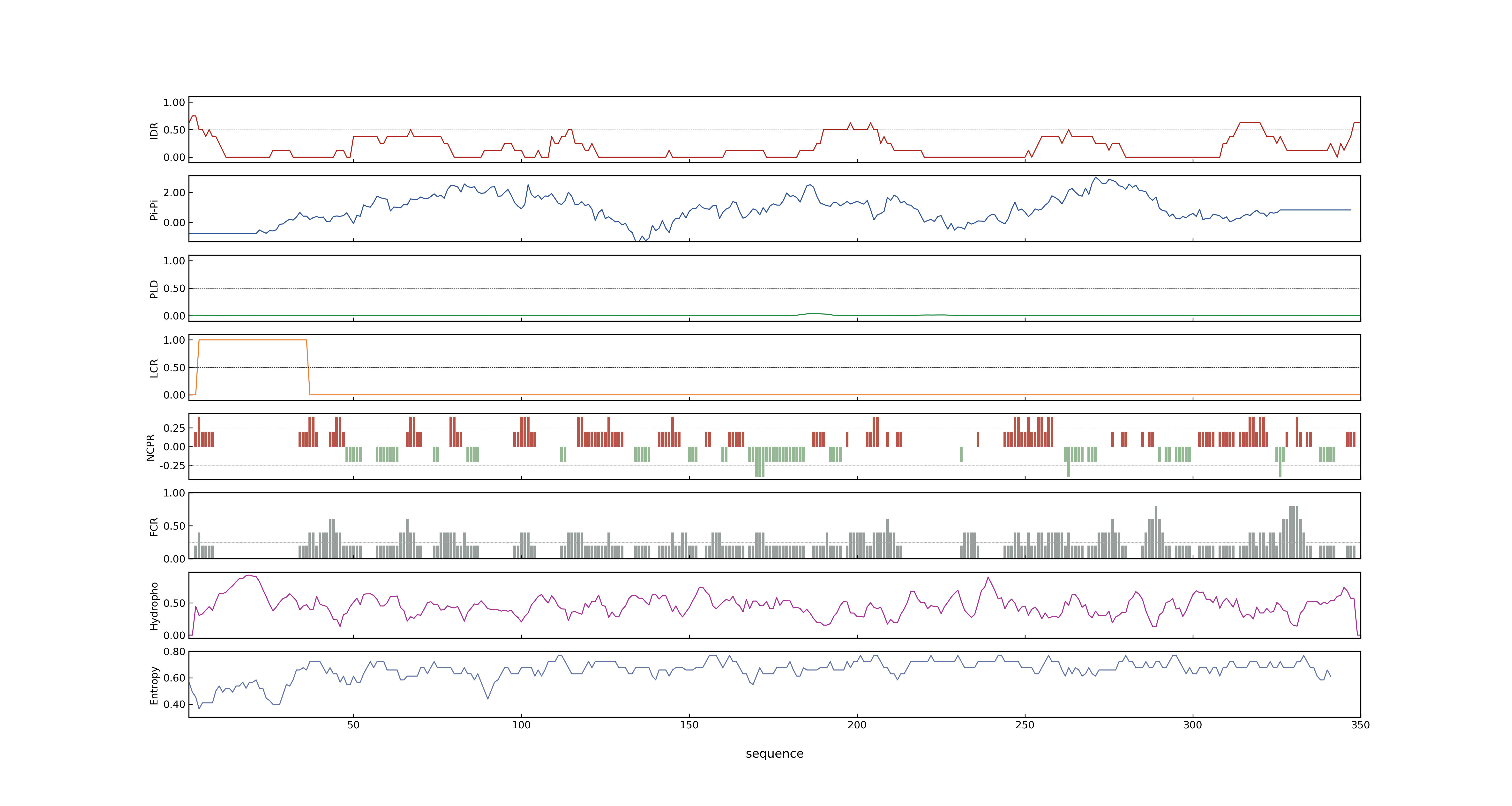Click the 0.80 tick on Entropy axis
Viewport: 1512px width, 806px height.
[x=174, y=652]
